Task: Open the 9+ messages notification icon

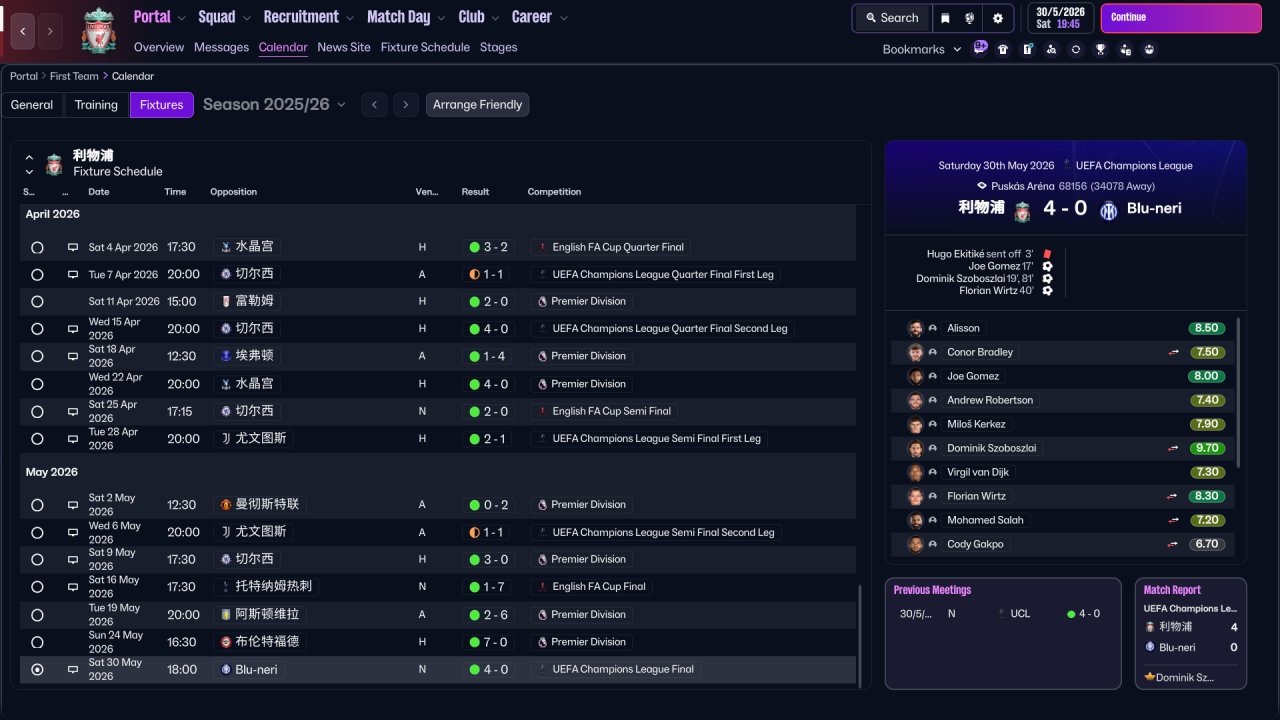Action: [980, 47]
